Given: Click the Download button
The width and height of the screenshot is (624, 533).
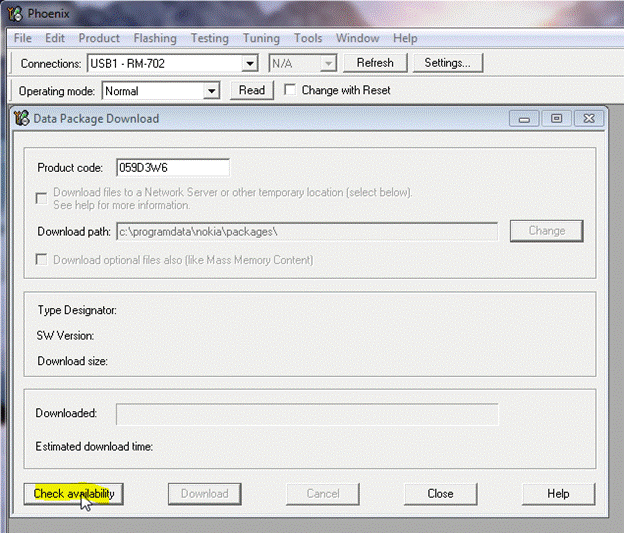Looking at the screenshot, I should (x=205, y=494).
